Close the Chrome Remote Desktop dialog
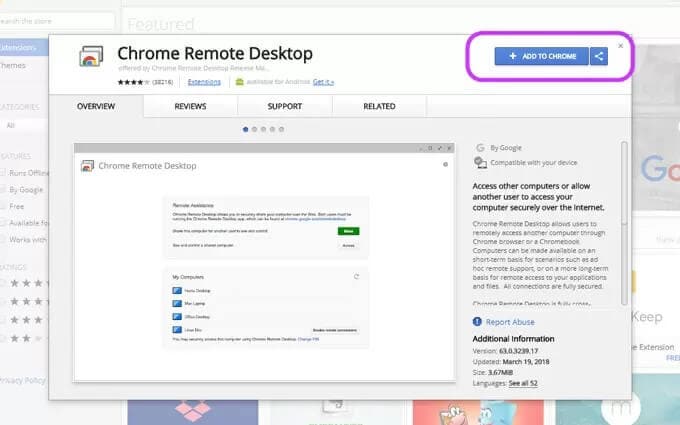680x425 pixels. tap(621, 46)
